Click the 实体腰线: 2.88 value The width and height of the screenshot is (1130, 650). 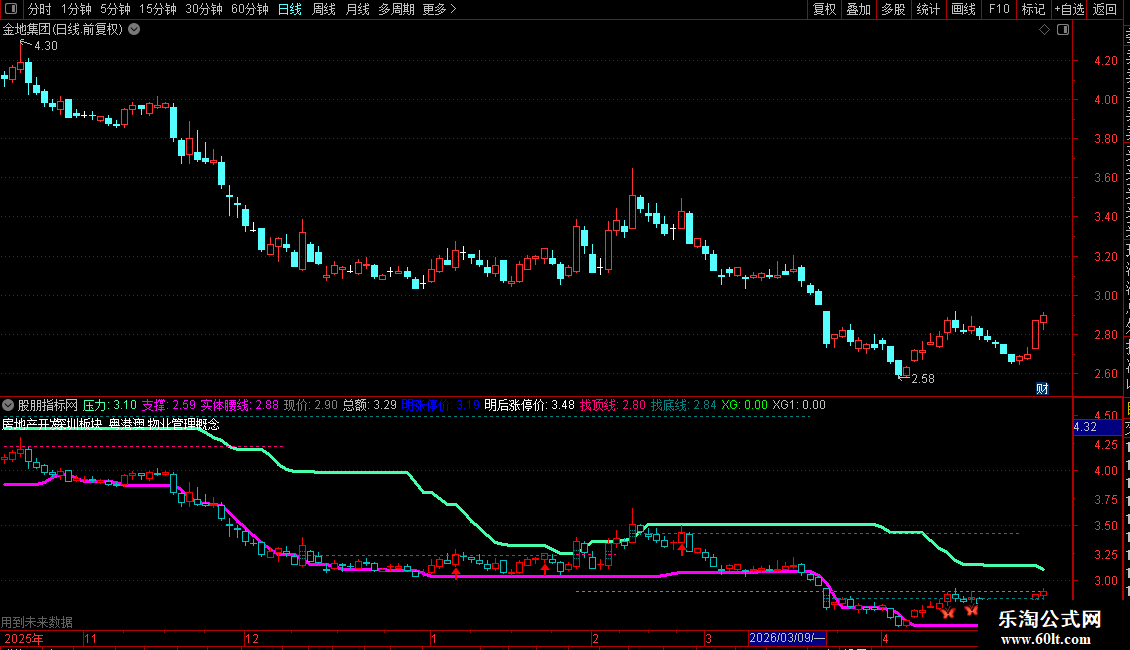[239, 405]
